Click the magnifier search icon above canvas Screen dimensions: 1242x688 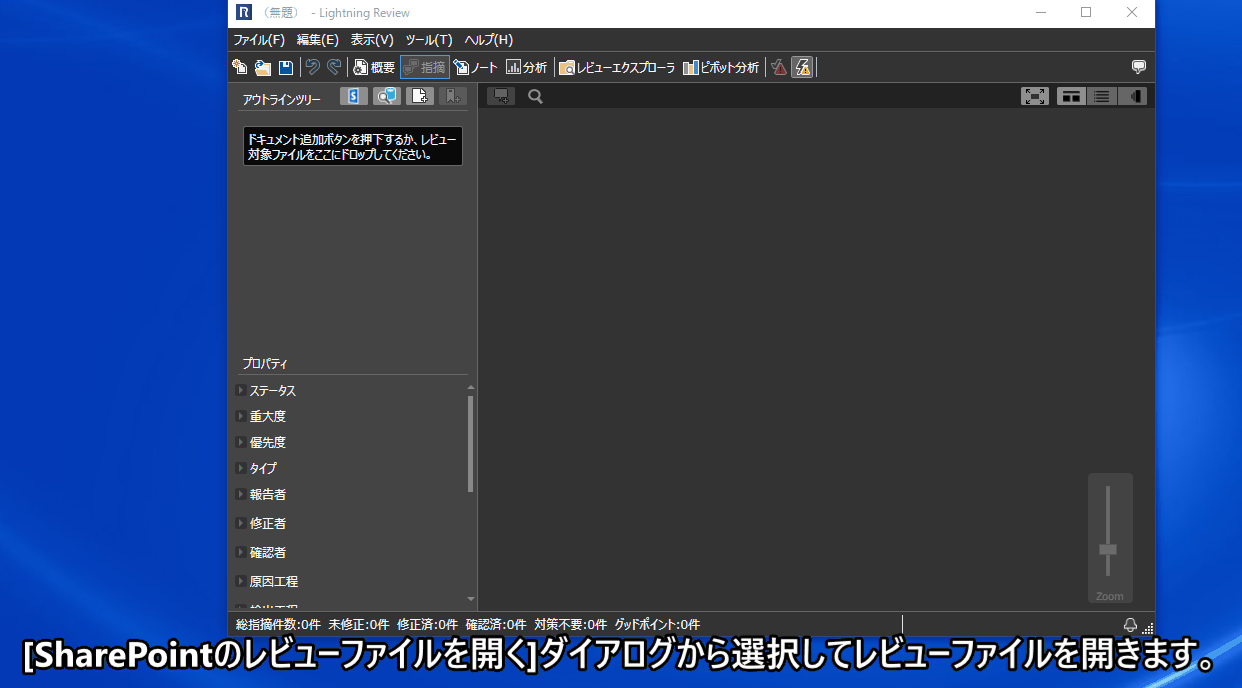(535, 96)
